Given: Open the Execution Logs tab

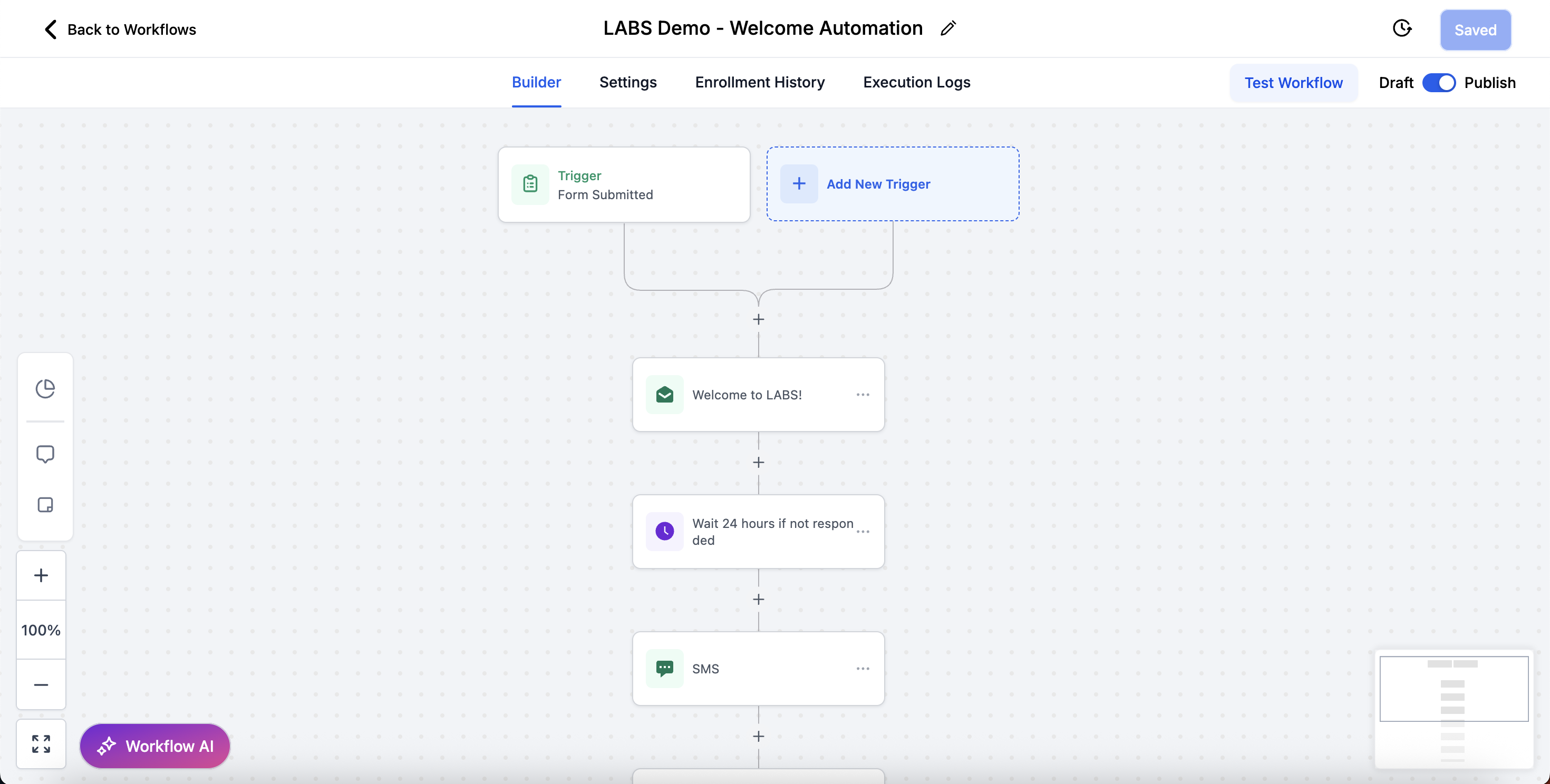Looking at the screenshot, I should click(916, 82).
